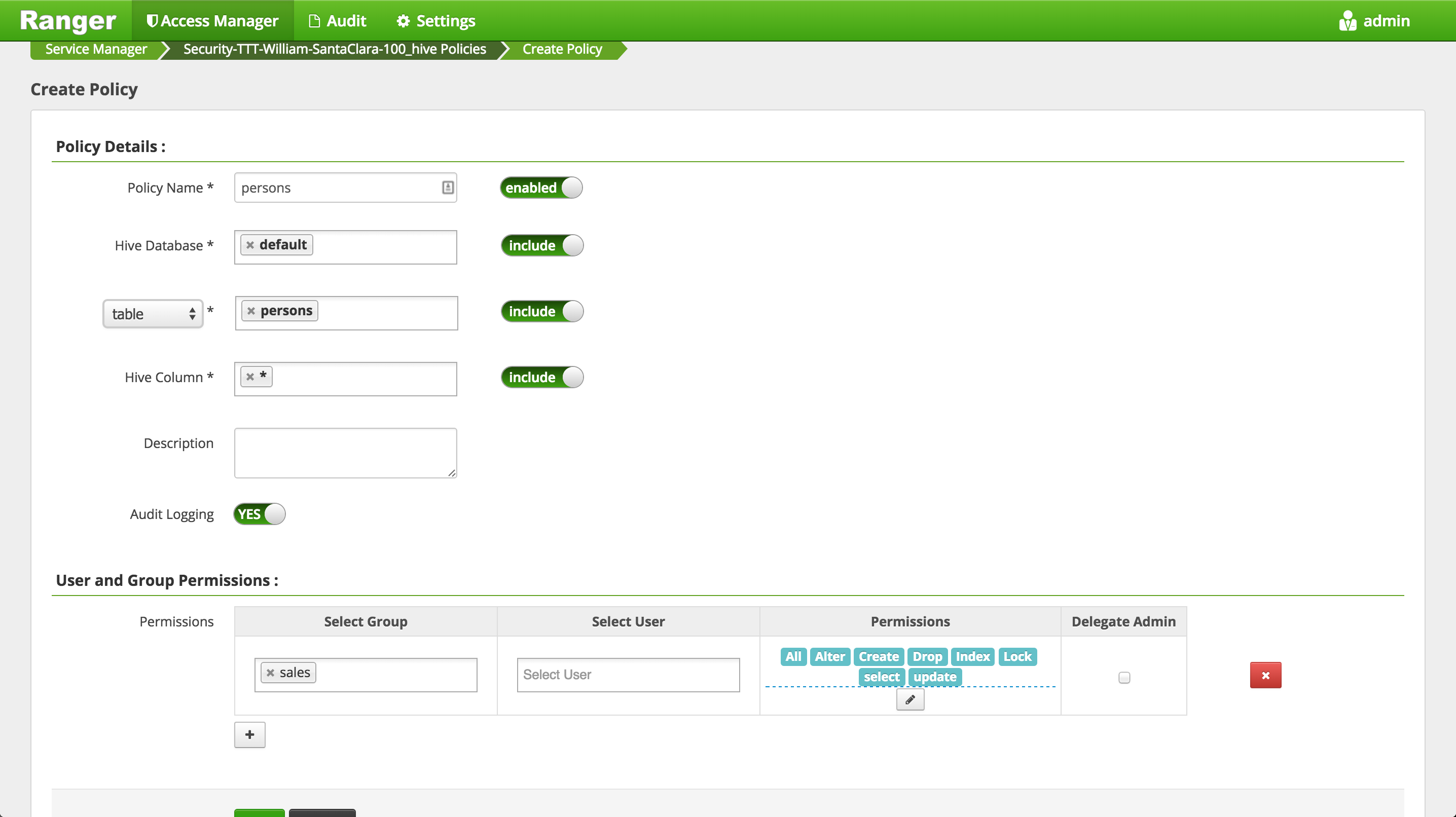This screenshot has width=1456, height=817.
Task: Remove the '*' tag from Hive Column
Action: coord(250,377)
